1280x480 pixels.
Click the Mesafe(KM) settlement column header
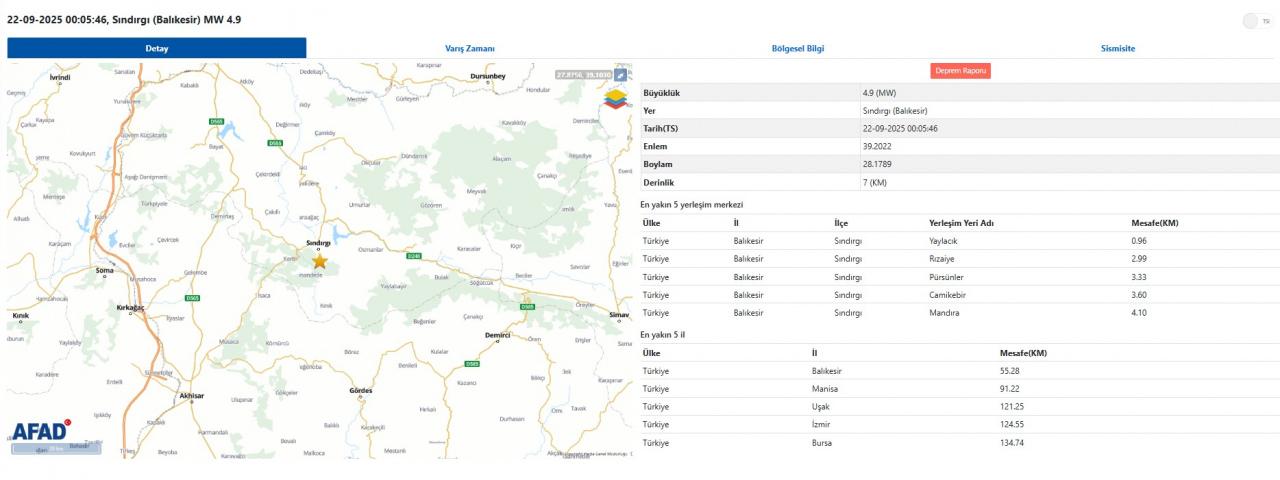point(1154,223)
